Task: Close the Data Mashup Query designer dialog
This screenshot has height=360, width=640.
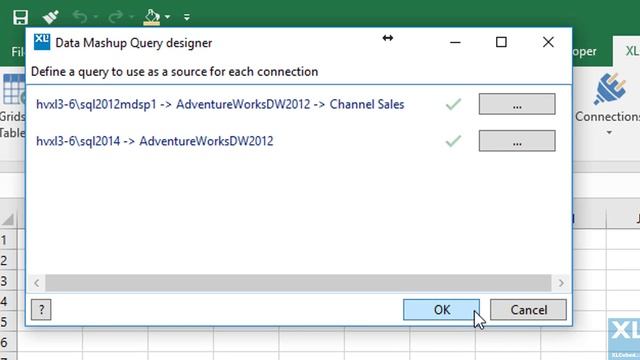Action: [548, 42]
